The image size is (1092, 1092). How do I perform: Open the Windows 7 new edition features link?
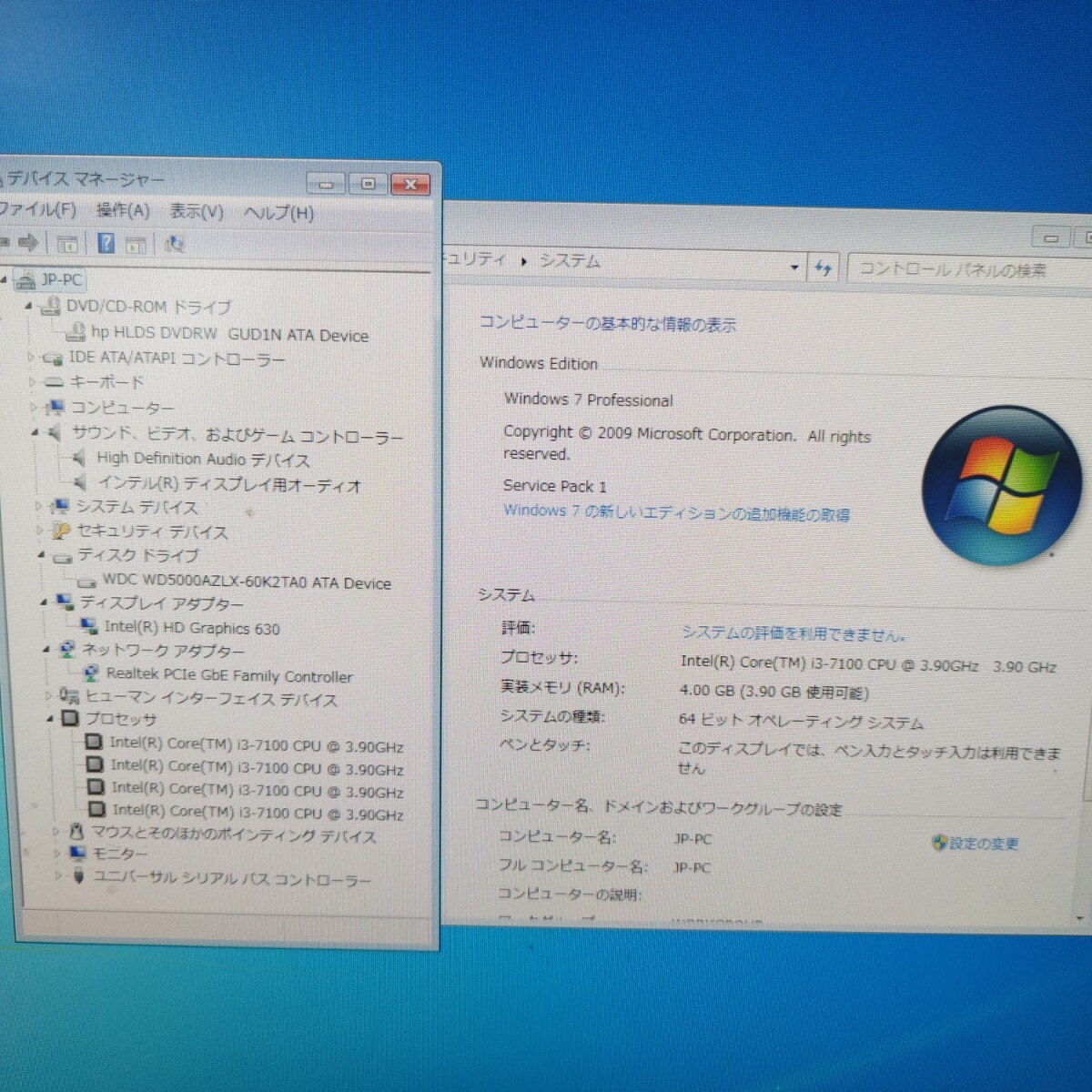tap(676, 512)
